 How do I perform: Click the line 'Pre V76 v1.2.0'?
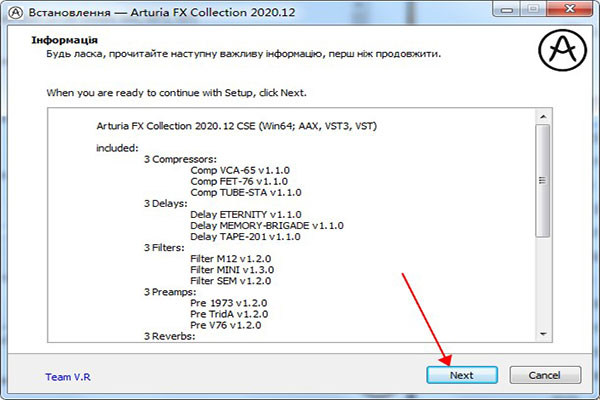click(x=226, y=325)
